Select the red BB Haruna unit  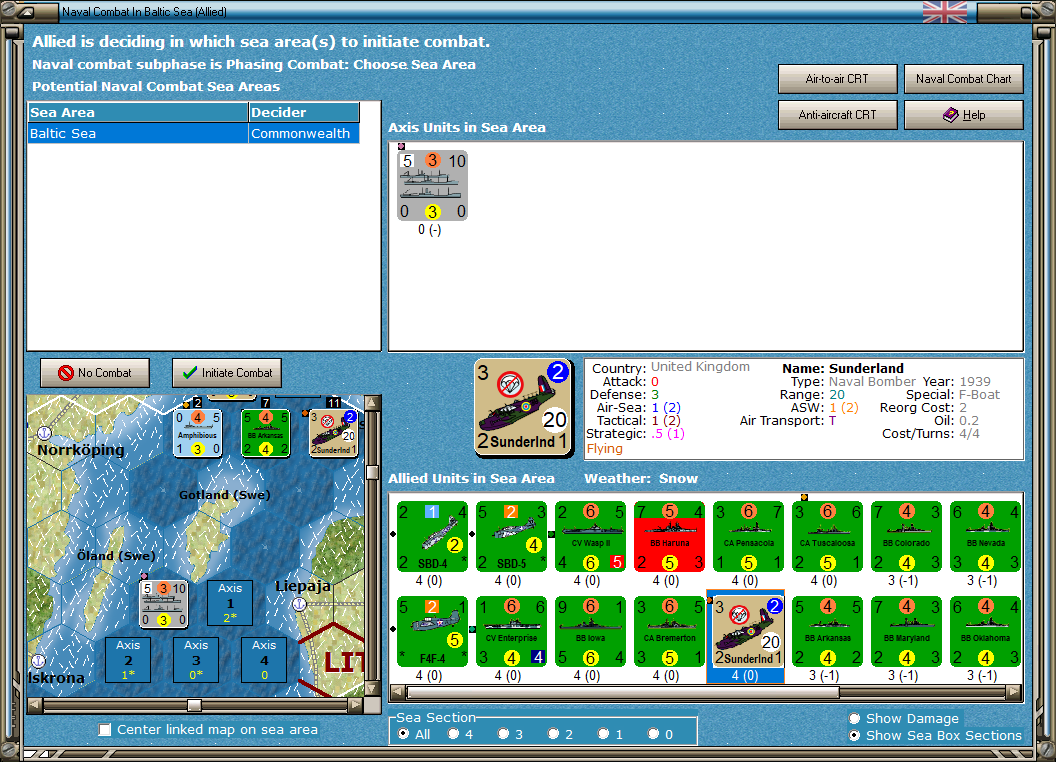(669, 536)
